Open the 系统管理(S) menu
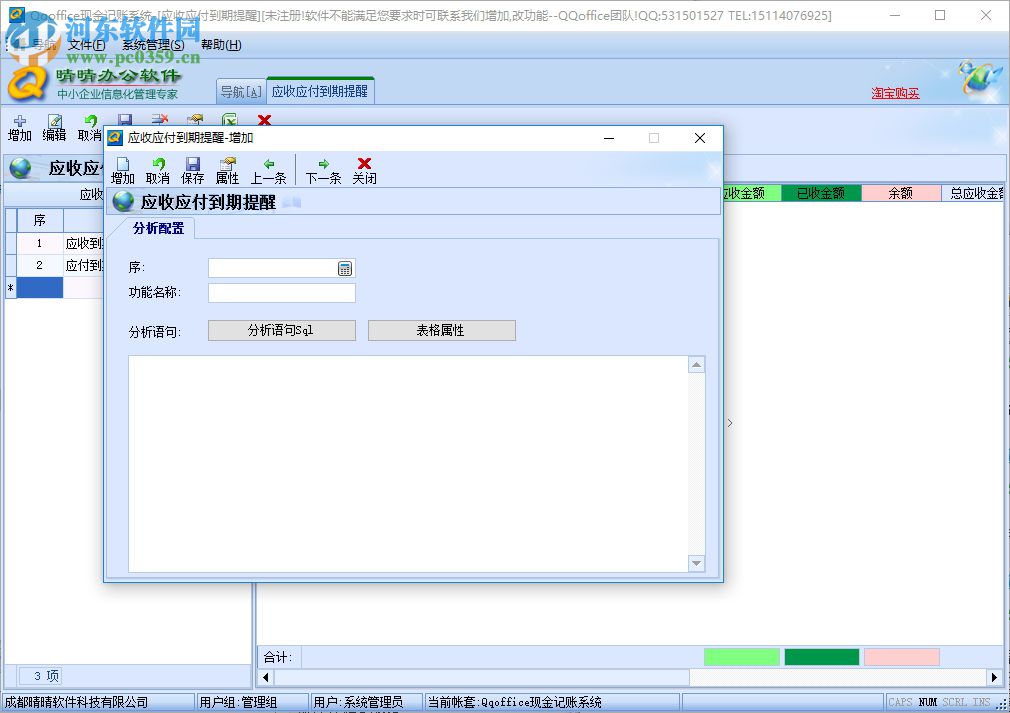The height and width of the screenshot is (713, 1010). (150, 44)
